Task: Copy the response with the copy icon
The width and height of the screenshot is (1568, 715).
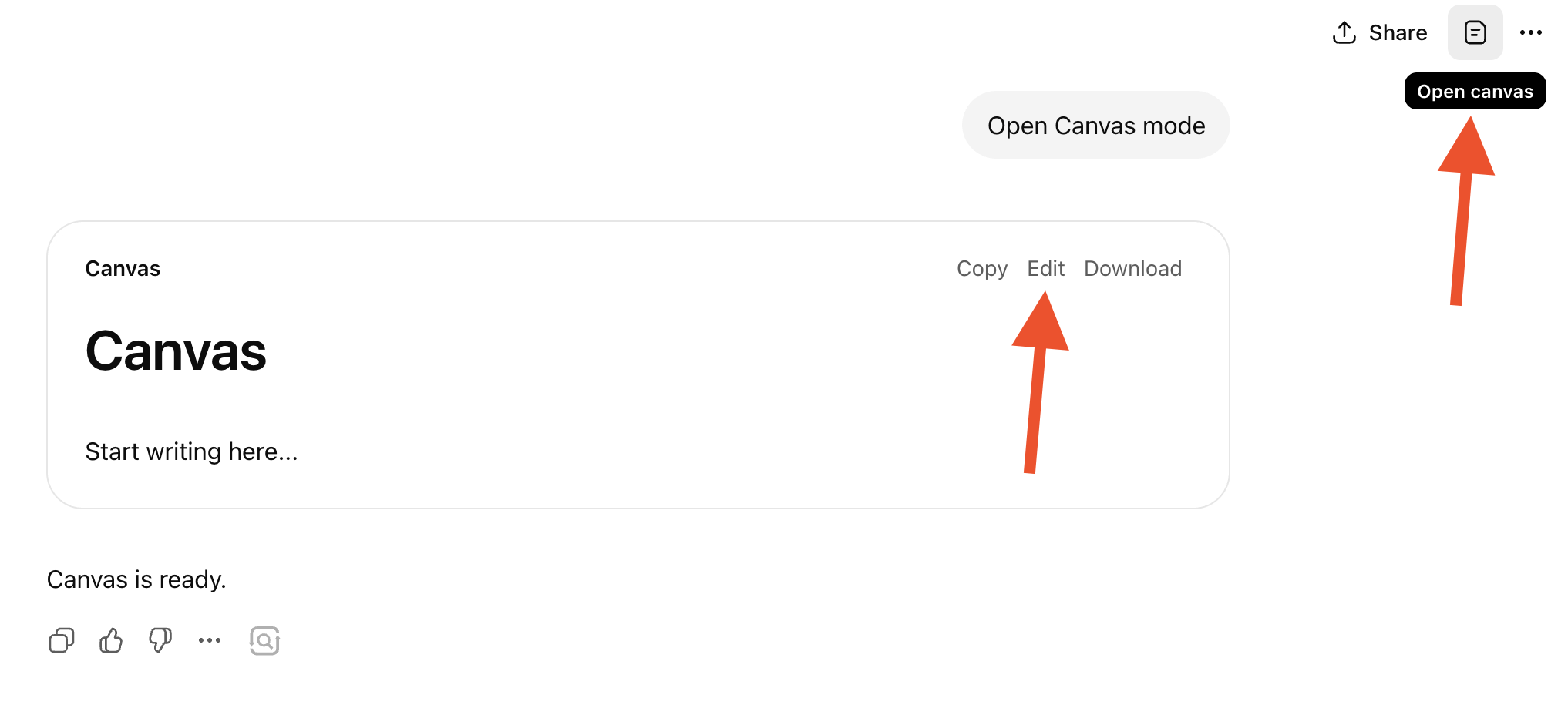Action: click(x=61, y=640)
